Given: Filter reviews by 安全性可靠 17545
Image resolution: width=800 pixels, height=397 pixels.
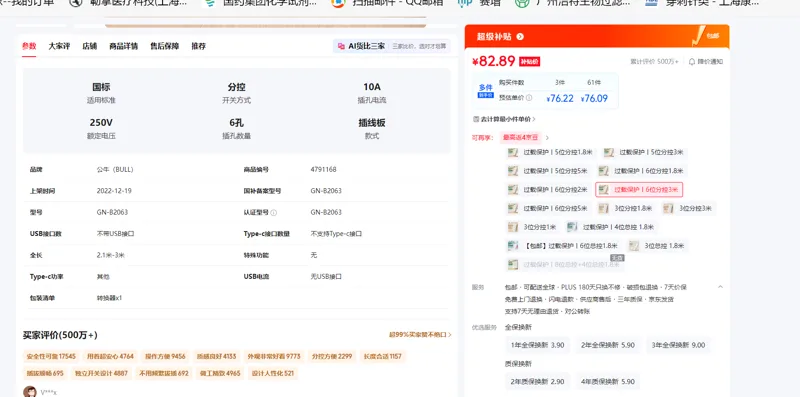Looking at the screenshot, I should pyautogui.click(x=51, y=356).
